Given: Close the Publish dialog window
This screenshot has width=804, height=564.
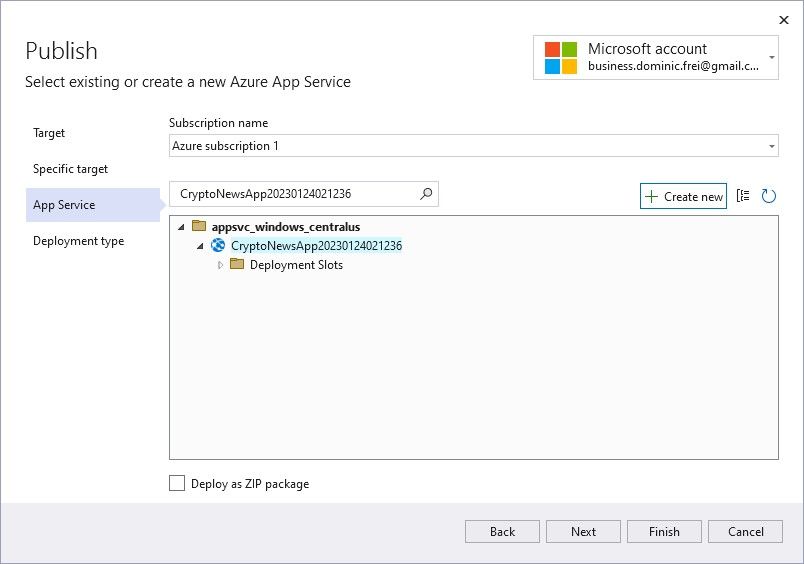Looking at the screenshot, I should tap(783, 19).
